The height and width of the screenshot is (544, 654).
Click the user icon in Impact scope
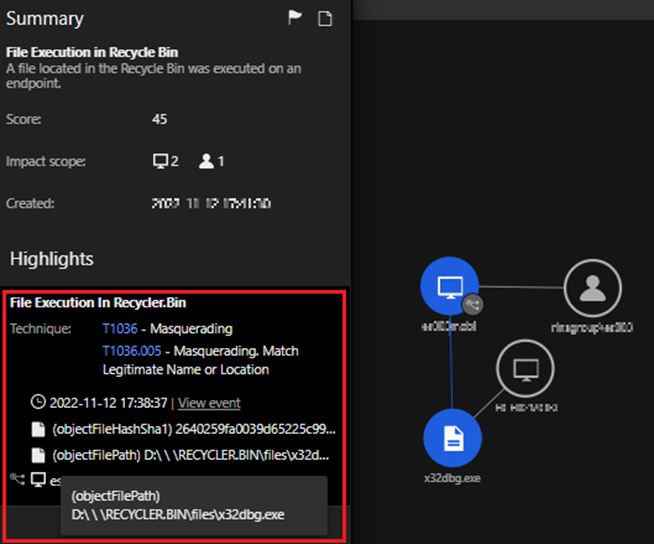point(206,161)
